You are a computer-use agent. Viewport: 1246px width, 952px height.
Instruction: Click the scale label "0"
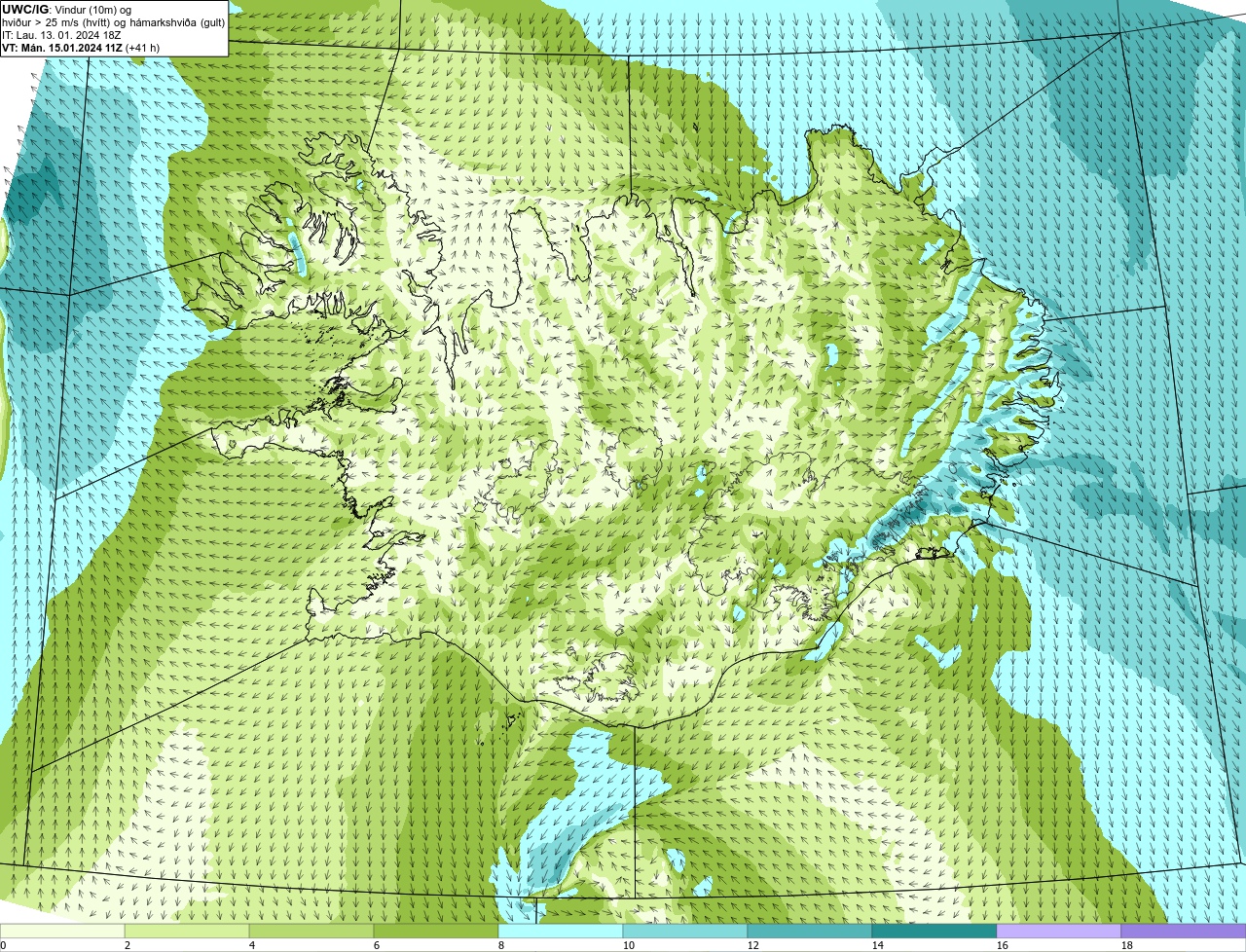pos(3,945)
